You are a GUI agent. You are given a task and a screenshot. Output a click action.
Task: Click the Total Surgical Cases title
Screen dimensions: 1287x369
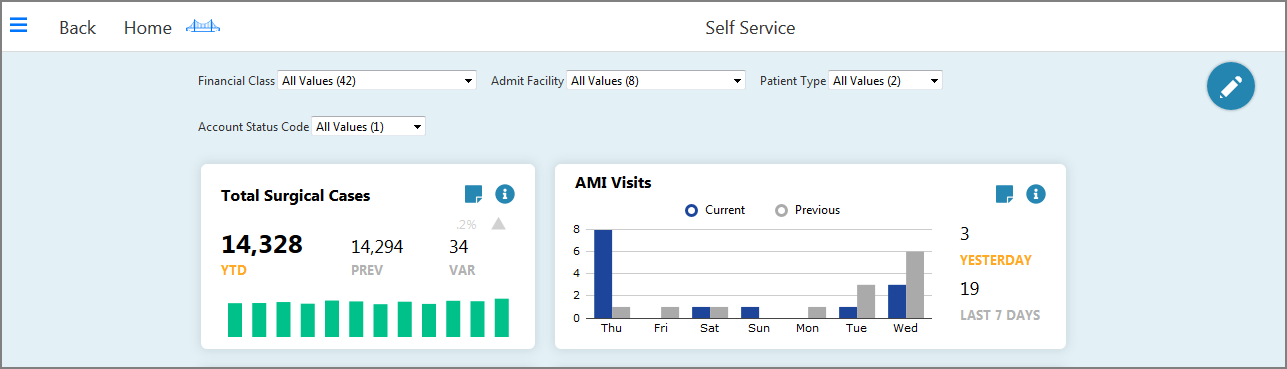pyautogui.click(x=295, y=196)
